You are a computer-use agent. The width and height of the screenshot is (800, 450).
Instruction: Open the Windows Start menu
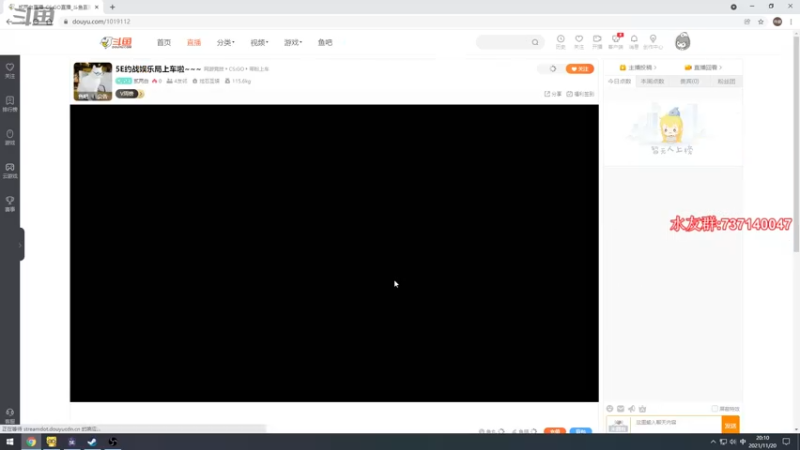click(10, 442)
